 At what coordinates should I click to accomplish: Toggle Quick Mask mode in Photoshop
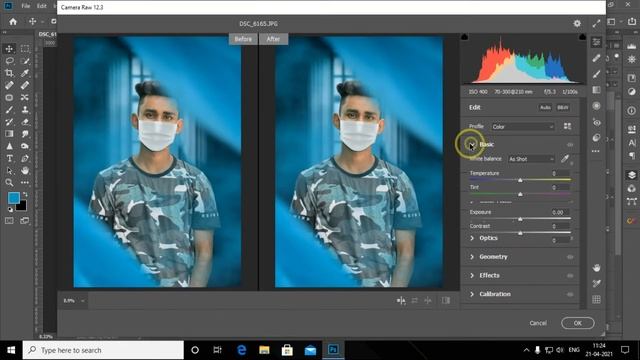pos(9,221)
